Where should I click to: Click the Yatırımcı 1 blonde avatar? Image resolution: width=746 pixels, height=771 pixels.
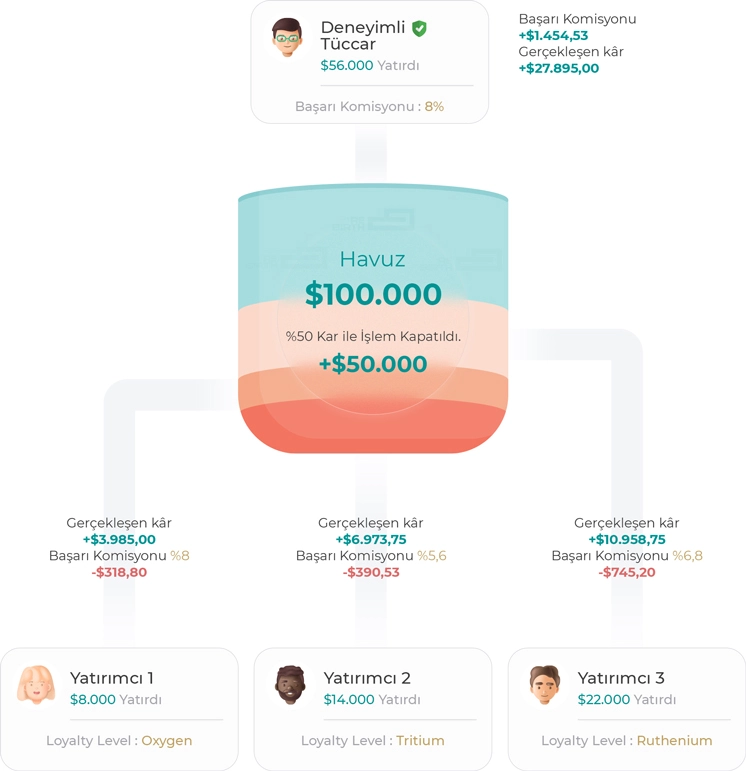36,685
